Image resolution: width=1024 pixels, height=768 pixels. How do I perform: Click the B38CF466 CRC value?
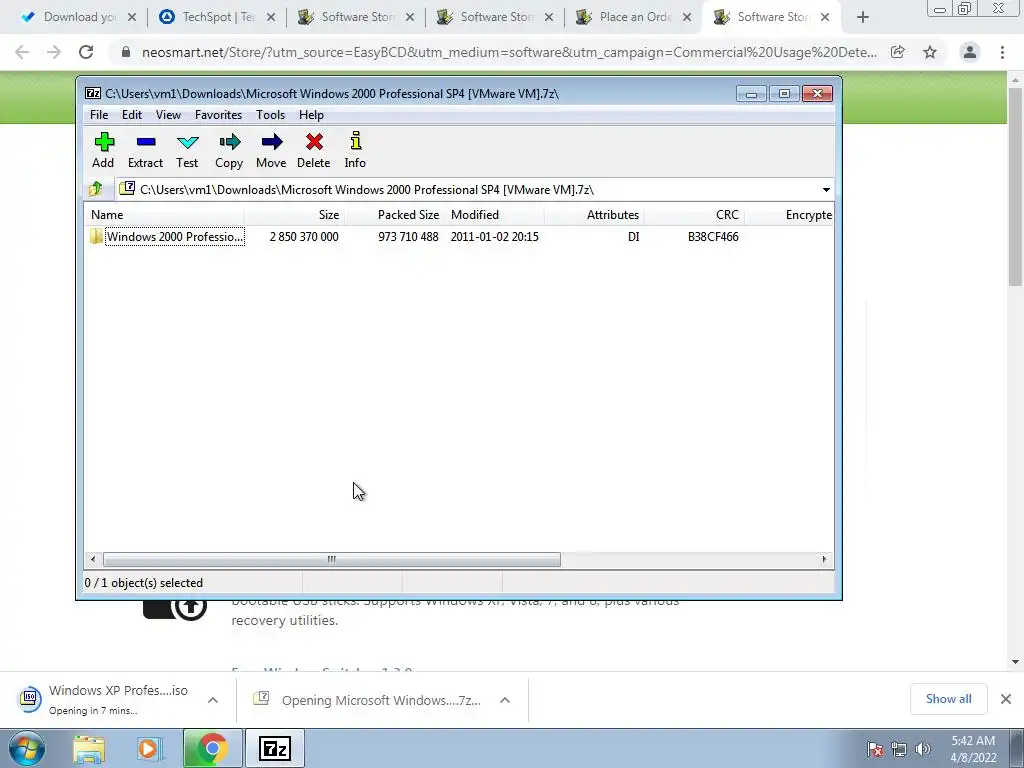pos(713,236)
